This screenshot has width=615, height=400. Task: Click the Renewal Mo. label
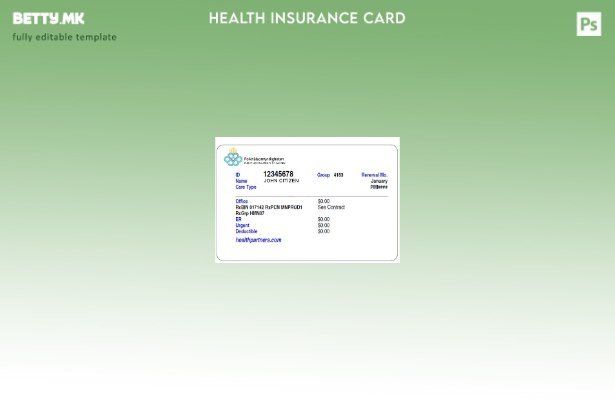point(374,175)
